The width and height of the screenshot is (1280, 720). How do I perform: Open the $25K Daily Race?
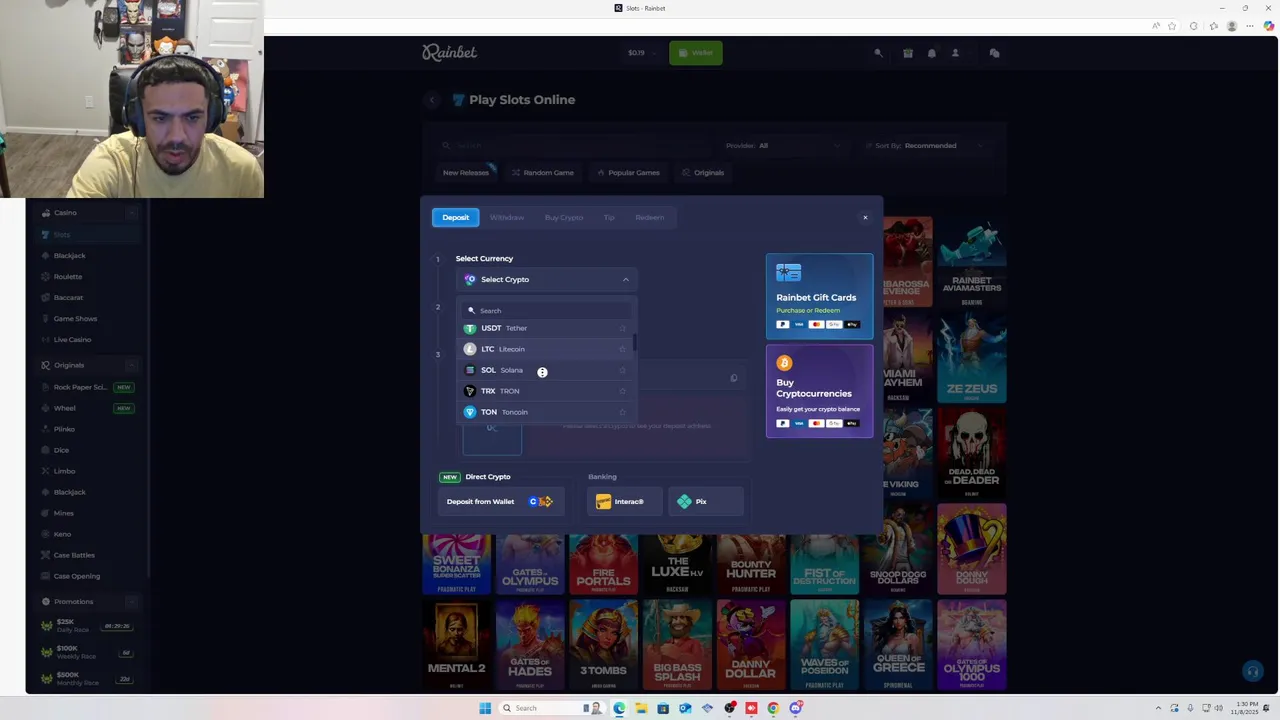point(86,625)
